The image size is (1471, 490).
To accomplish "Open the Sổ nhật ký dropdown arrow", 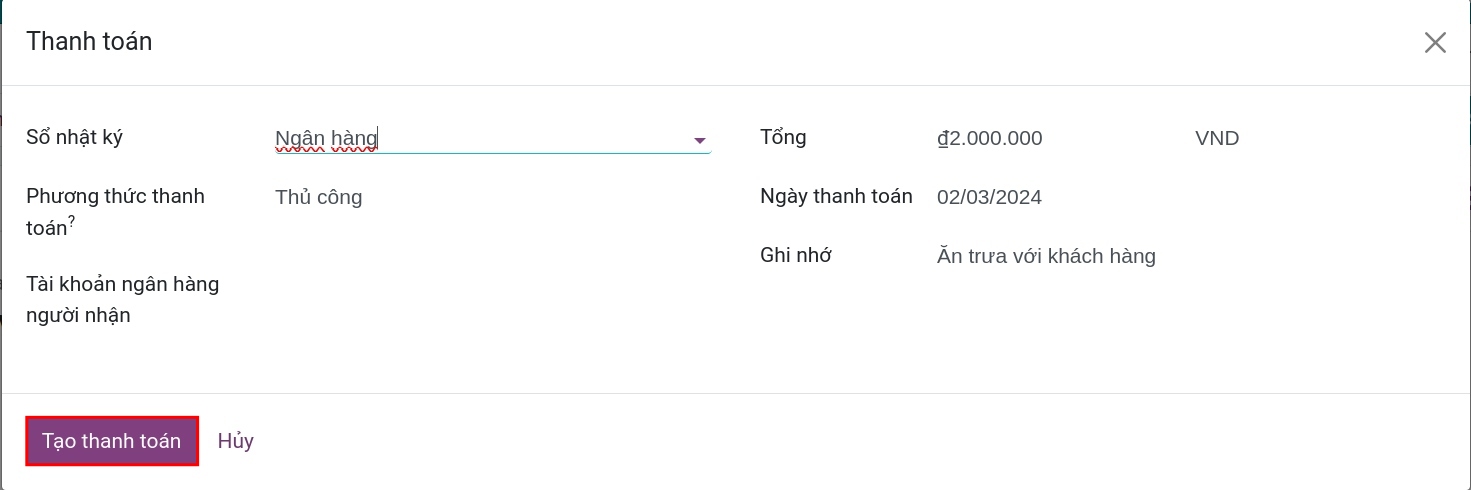I will coord(700,140).
